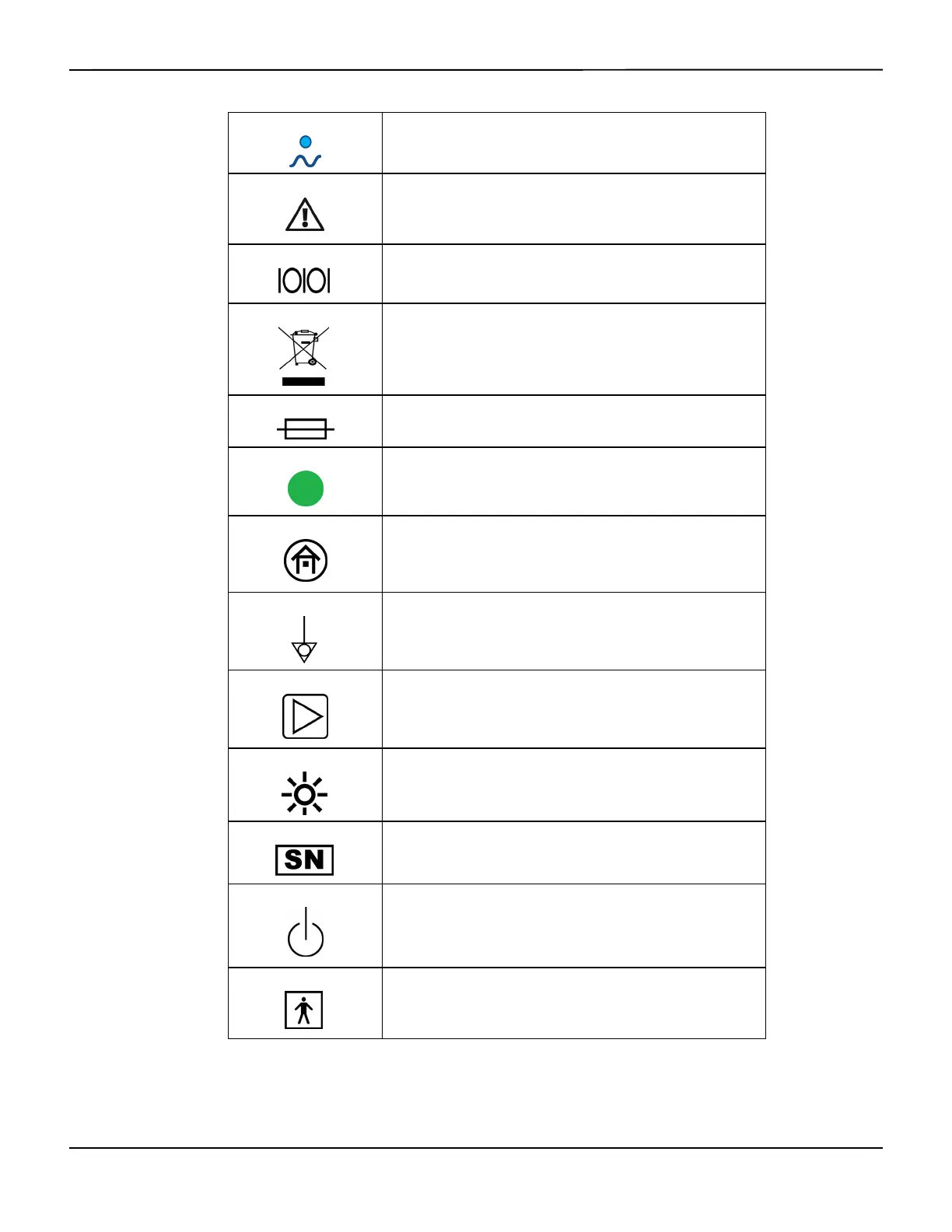The width and height of the screenshot is (952, 1232).
Task: Click the green circle indicator
Action: (306, 488)
